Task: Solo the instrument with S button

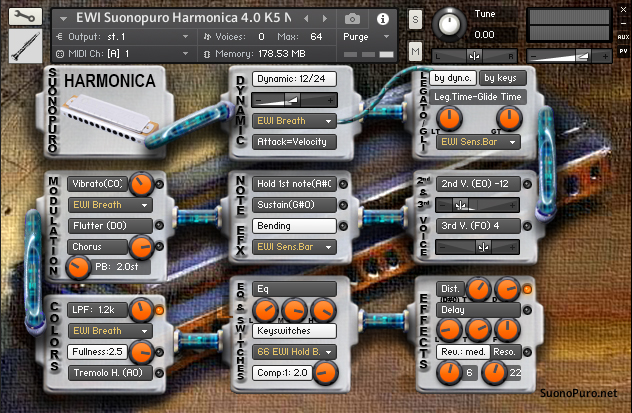Action: 415,19
